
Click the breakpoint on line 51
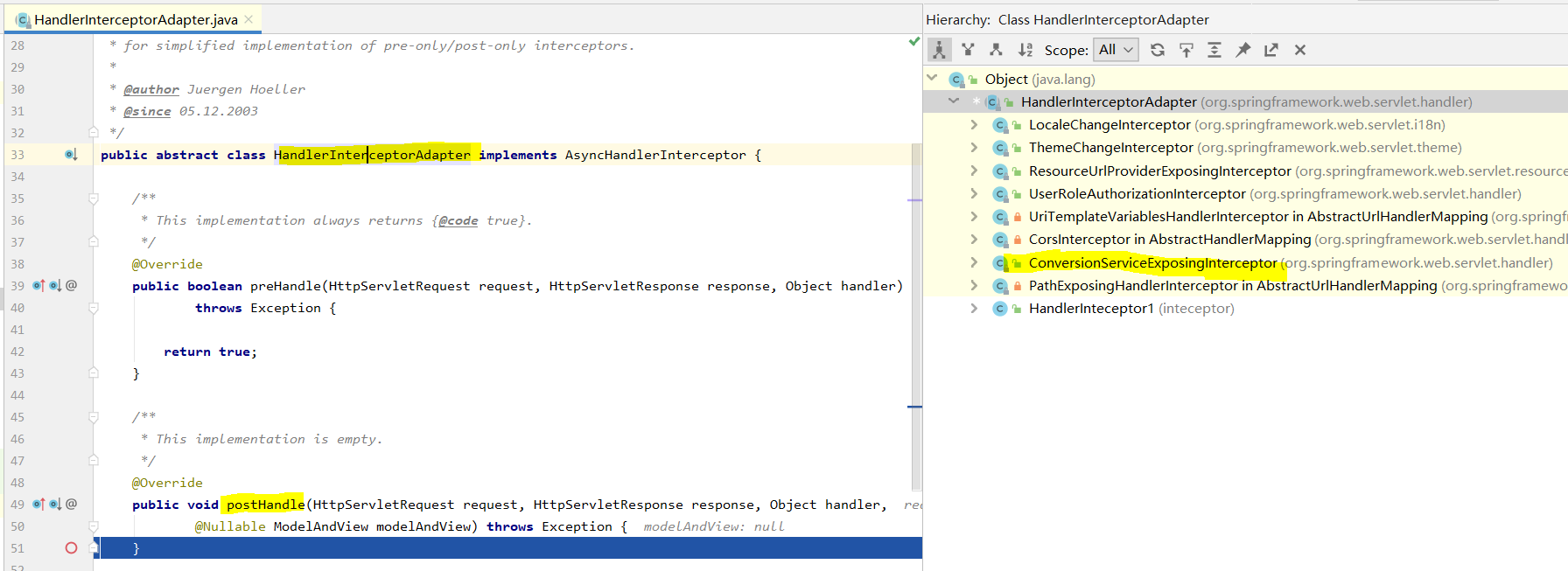click(71, 548)
